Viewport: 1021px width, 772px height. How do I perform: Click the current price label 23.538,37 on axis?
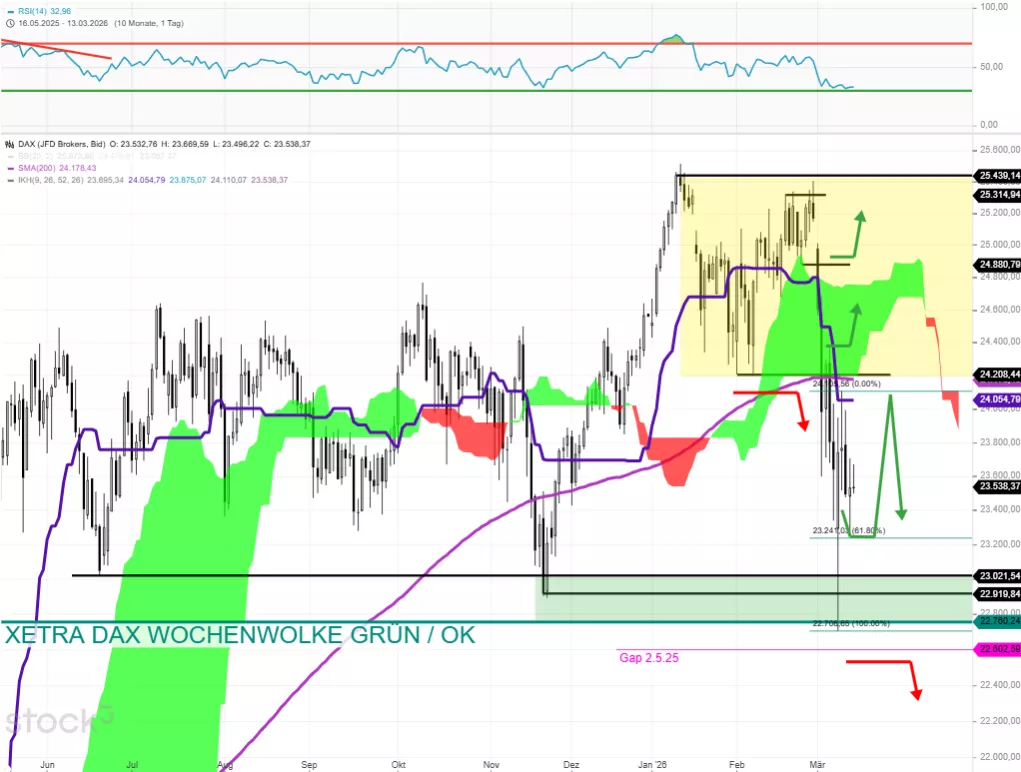tap(999, 486)
